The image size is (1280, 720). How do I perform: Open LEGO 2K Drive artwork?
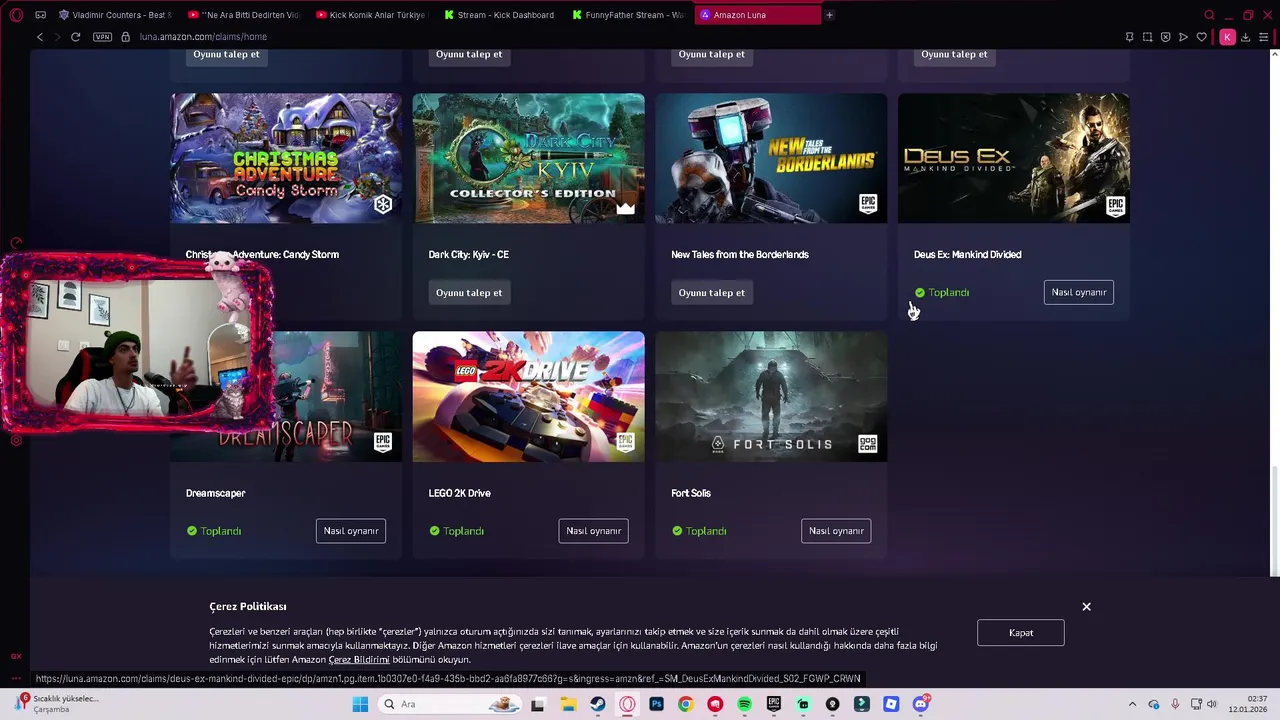pos(528,397)
